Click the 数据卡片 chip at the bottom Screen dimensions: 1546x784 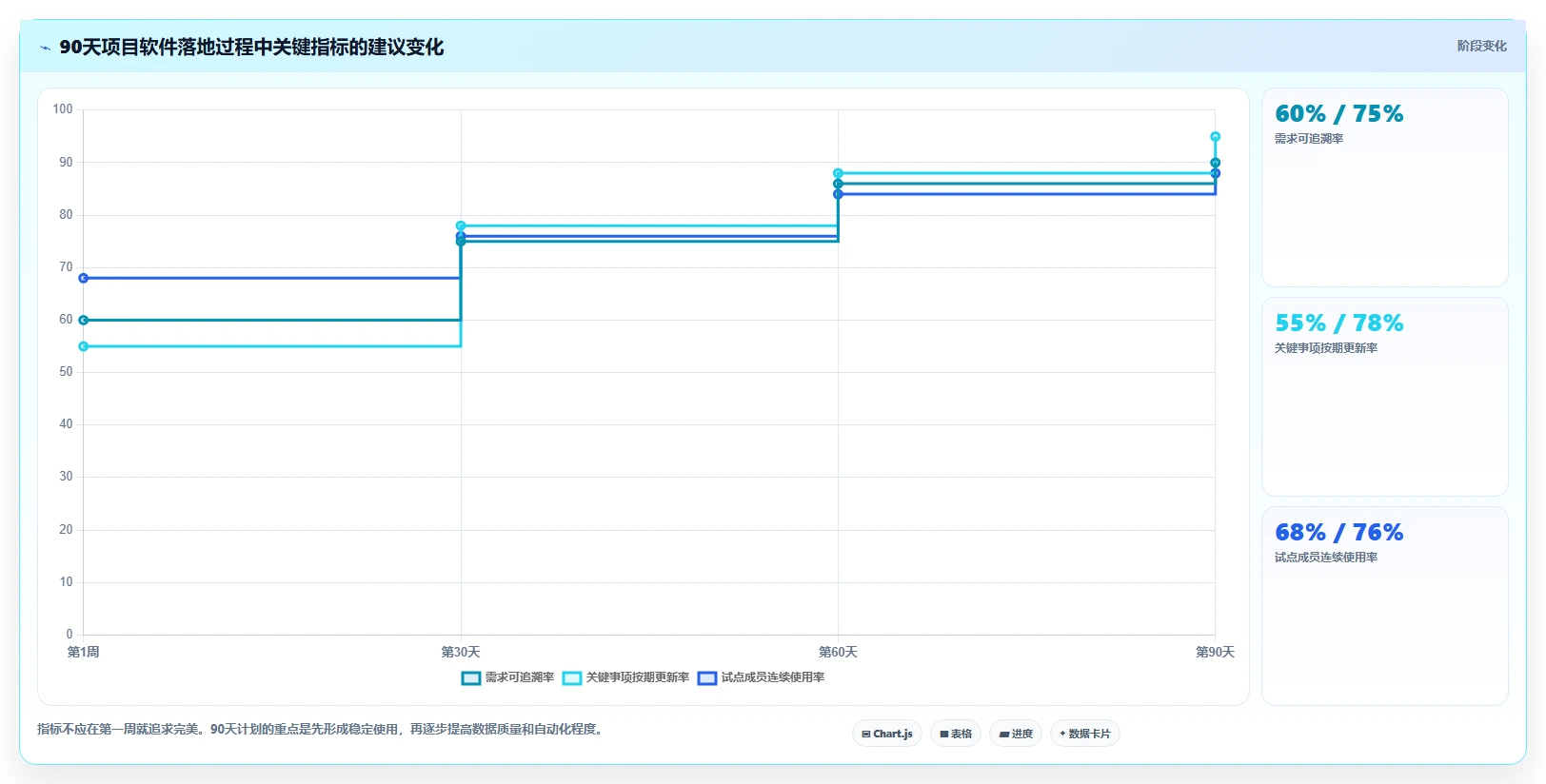(x=1085, y=734)
